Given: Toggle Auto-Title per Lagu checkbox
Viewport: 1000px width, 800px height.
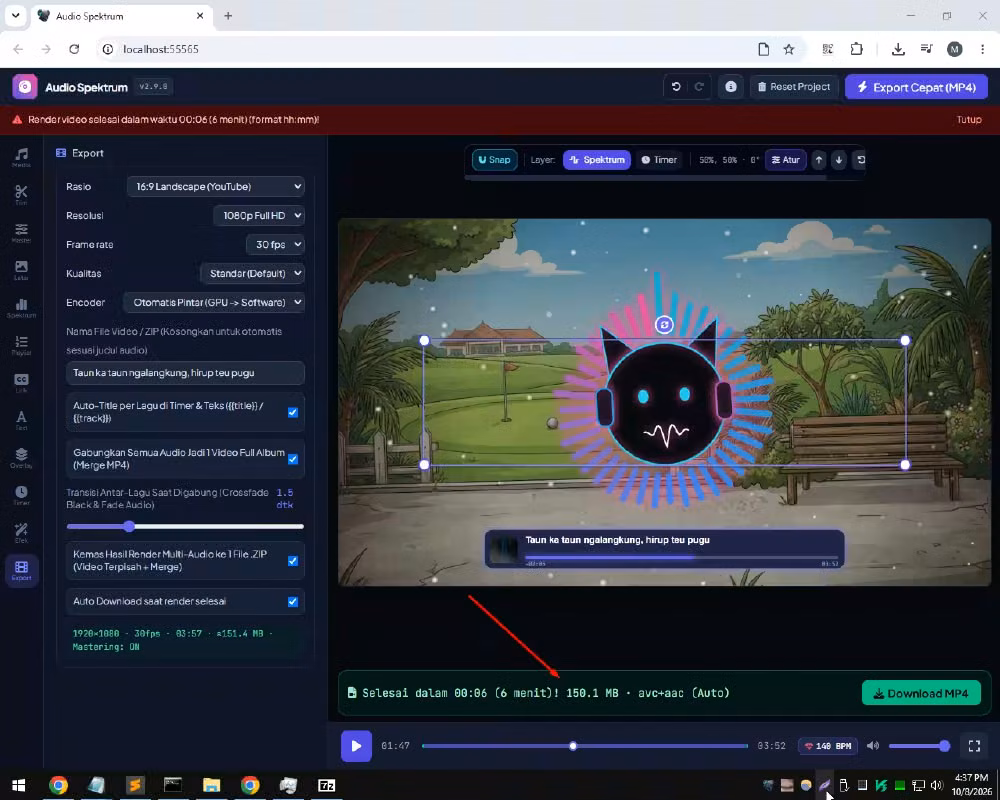Looking at the screenshot, I should [x=293, y=412].
